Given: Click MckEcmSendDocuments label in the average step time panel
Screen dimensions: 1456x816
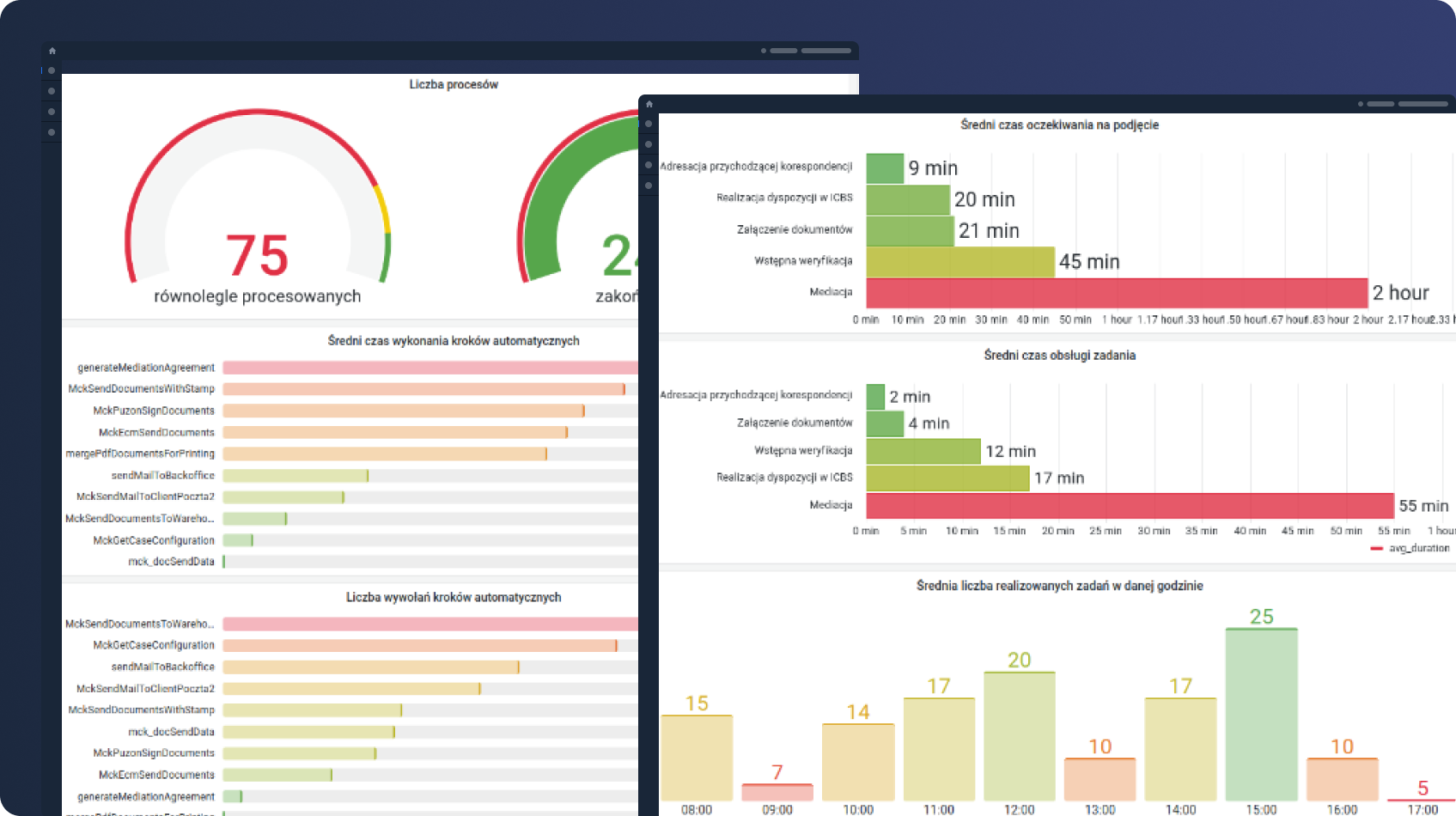Looking at the screenshot, I should 156,432.
